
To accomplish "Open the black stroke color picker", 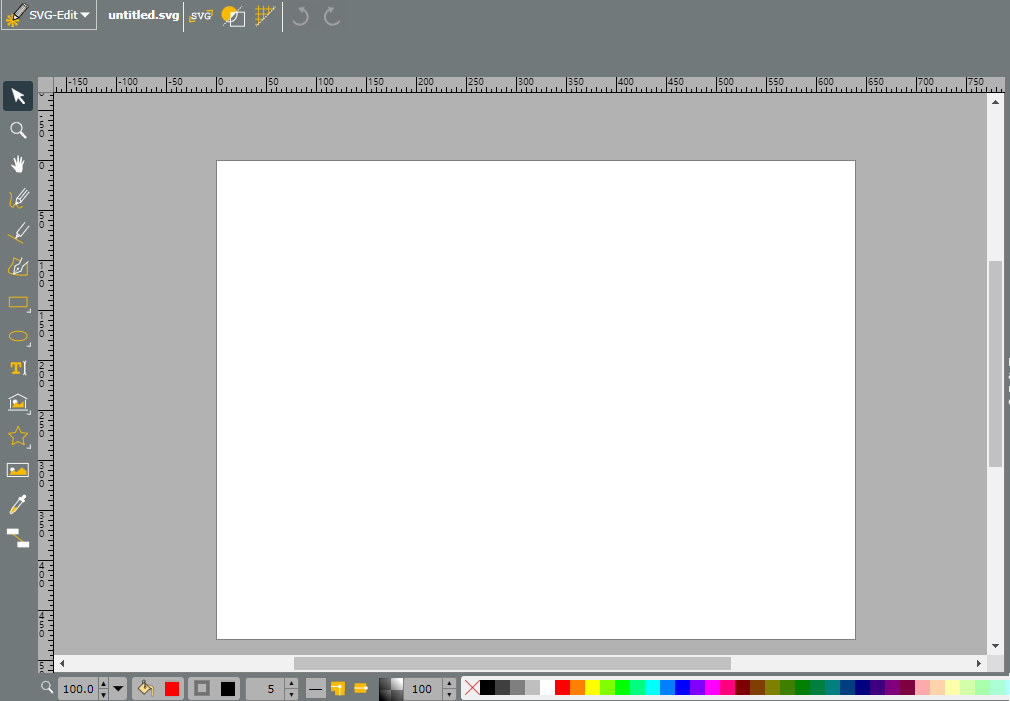I will tap(228, 689).
